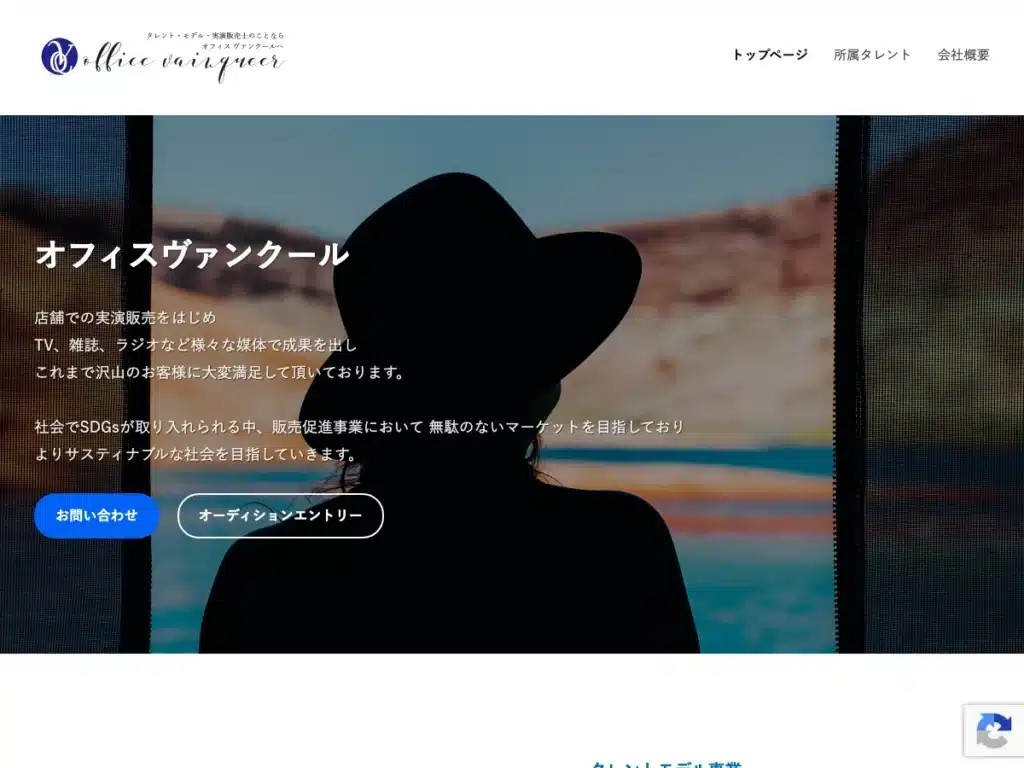
Task: Click the オーディションエントリー button
Action: (280, 515)
